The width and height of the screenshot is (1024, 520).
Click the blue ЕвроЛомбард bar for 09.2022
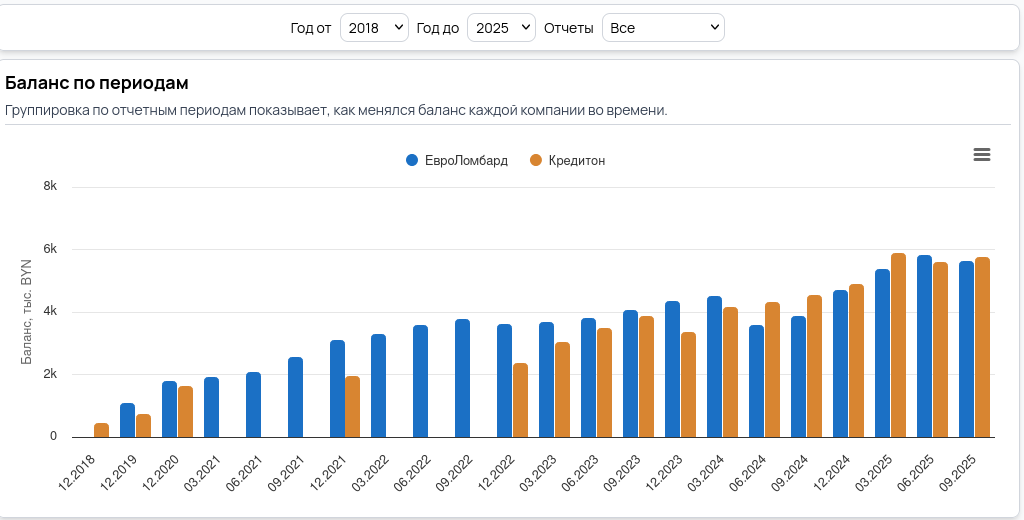(x=462, y=378)
